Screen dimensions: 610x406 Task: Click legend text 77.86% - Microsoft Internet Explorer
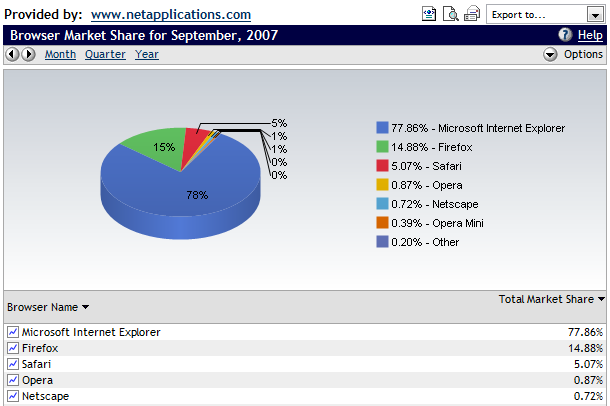478,128
